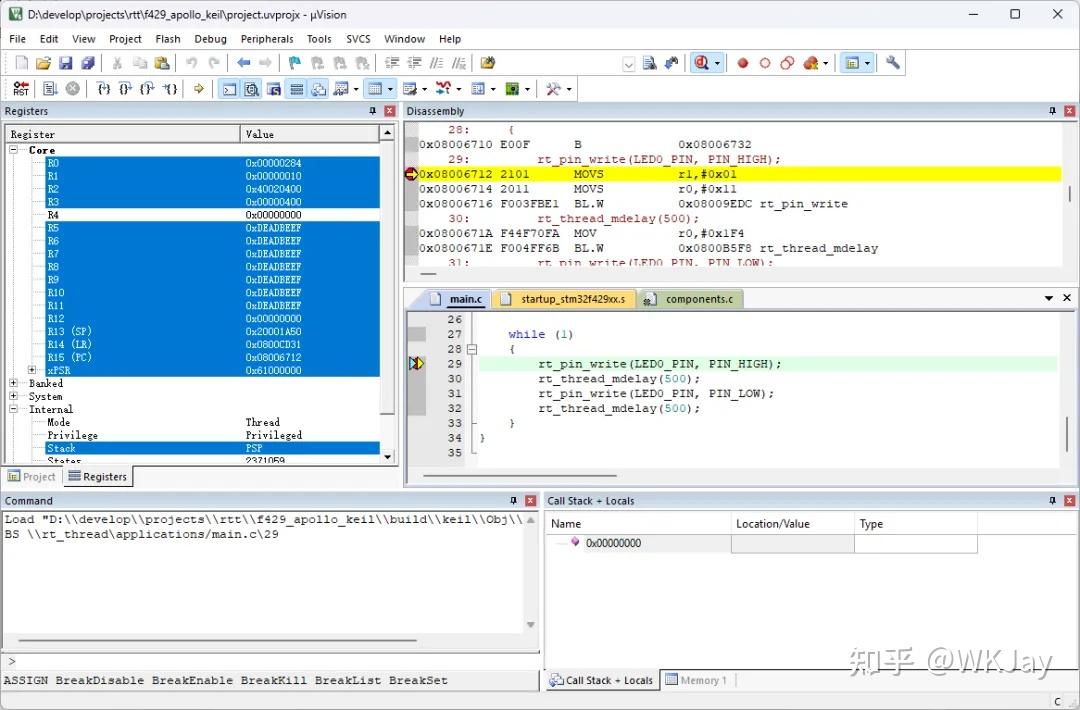Switch to the Project panel tab
The width and height of the screenshot is (1080, 710).
coord(32,477)
